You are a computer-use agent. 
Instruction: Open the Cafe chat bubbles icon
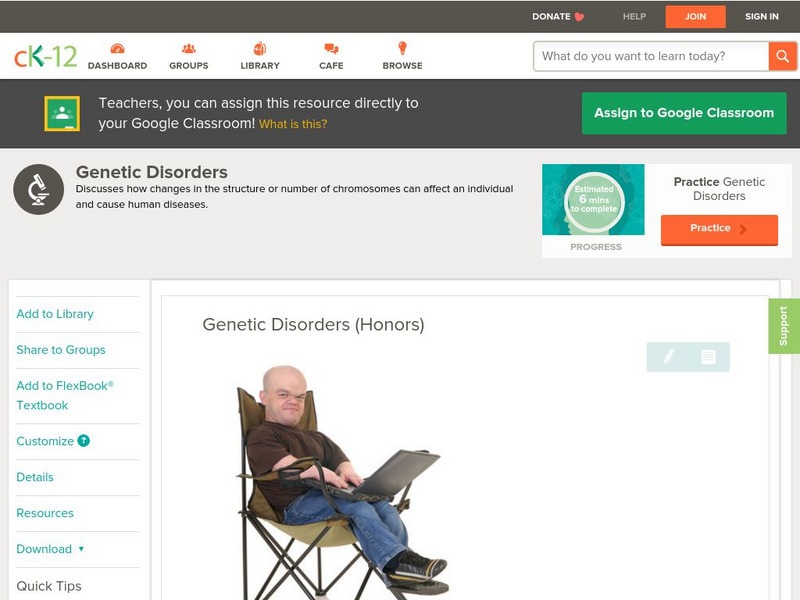[x=331, y=48]
